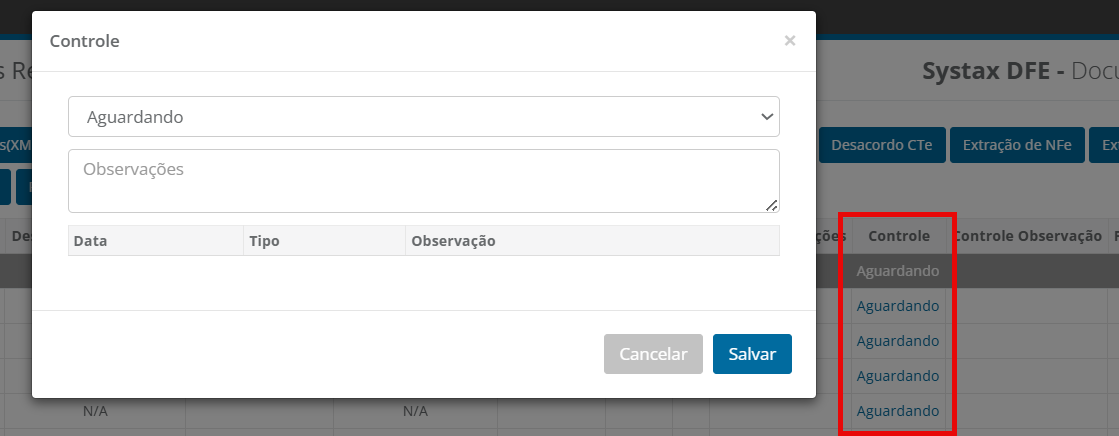Open Aguardando link directly below the highlighted row
This screenshot has height=436, width=1119.
coord(898,306)
